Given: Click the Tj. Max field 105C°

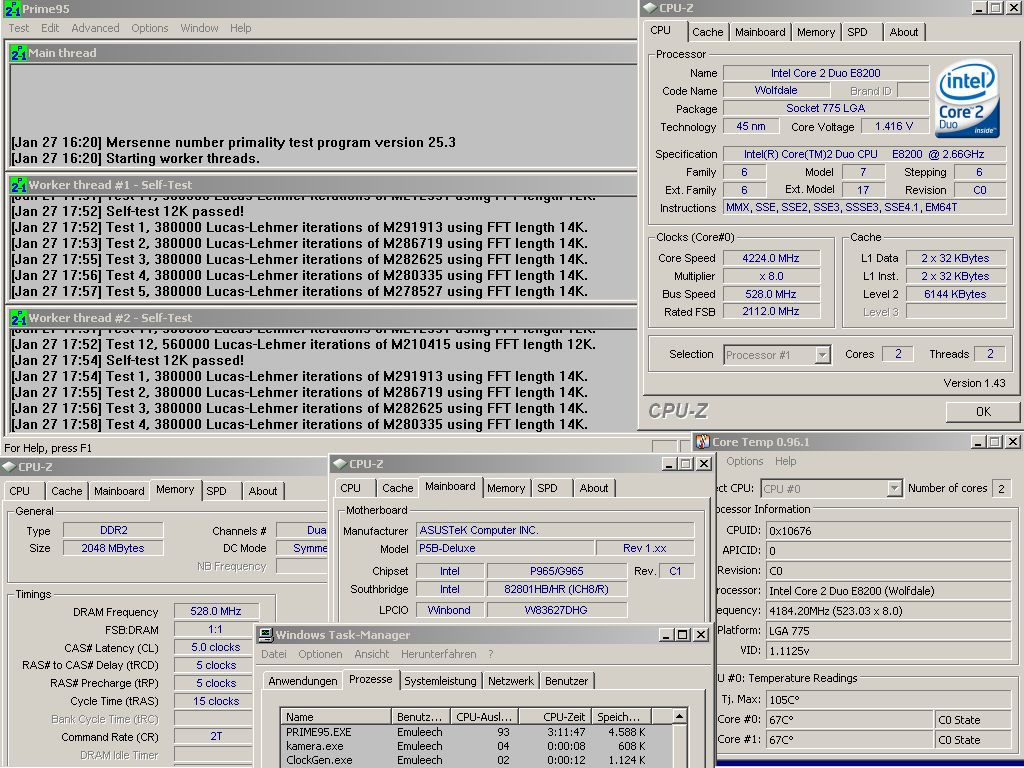Looking at the screenshot, I should pos(888,699).
